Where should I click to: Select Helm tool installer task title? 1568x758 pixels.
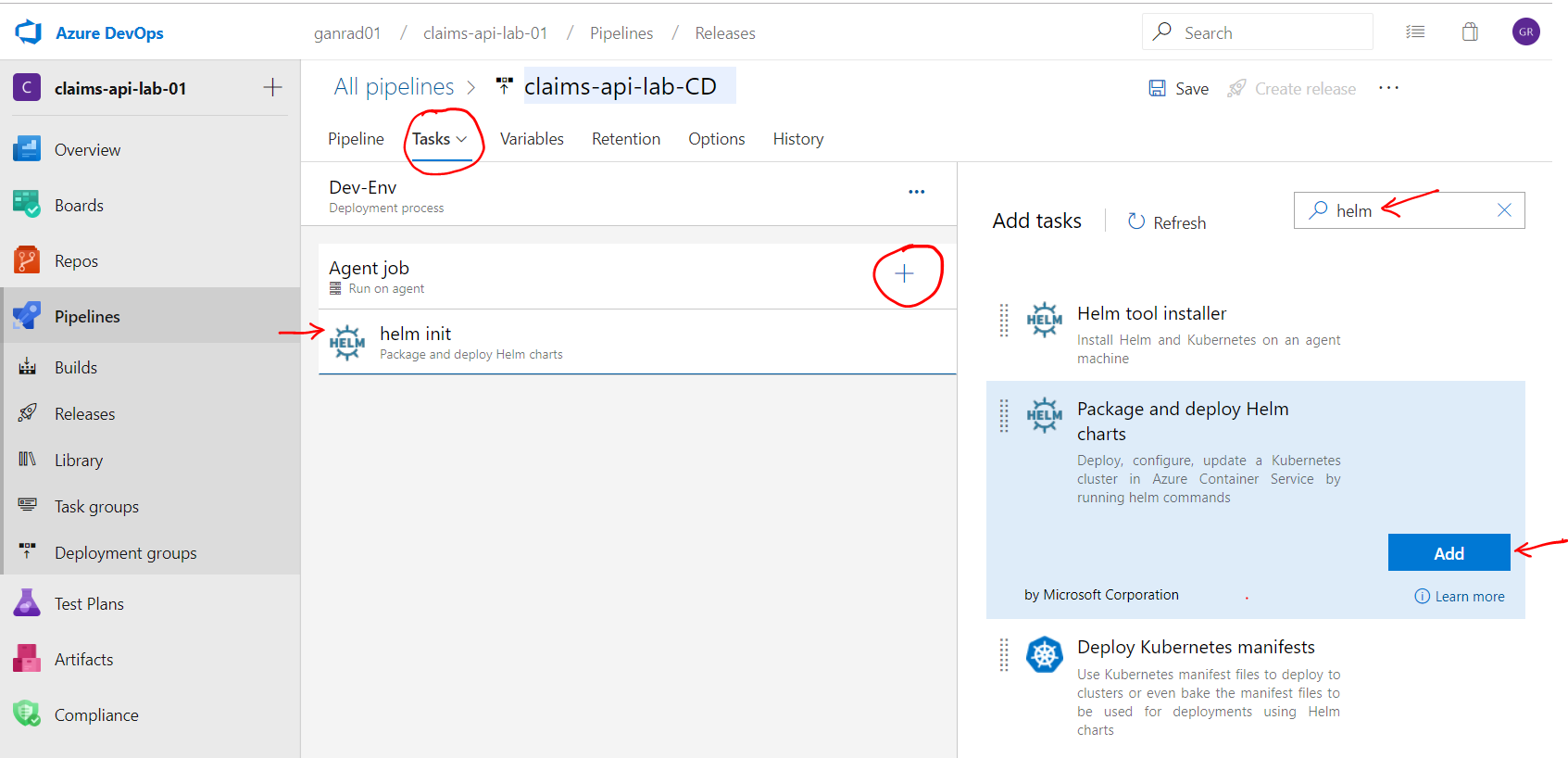(x=1151, y=313)
